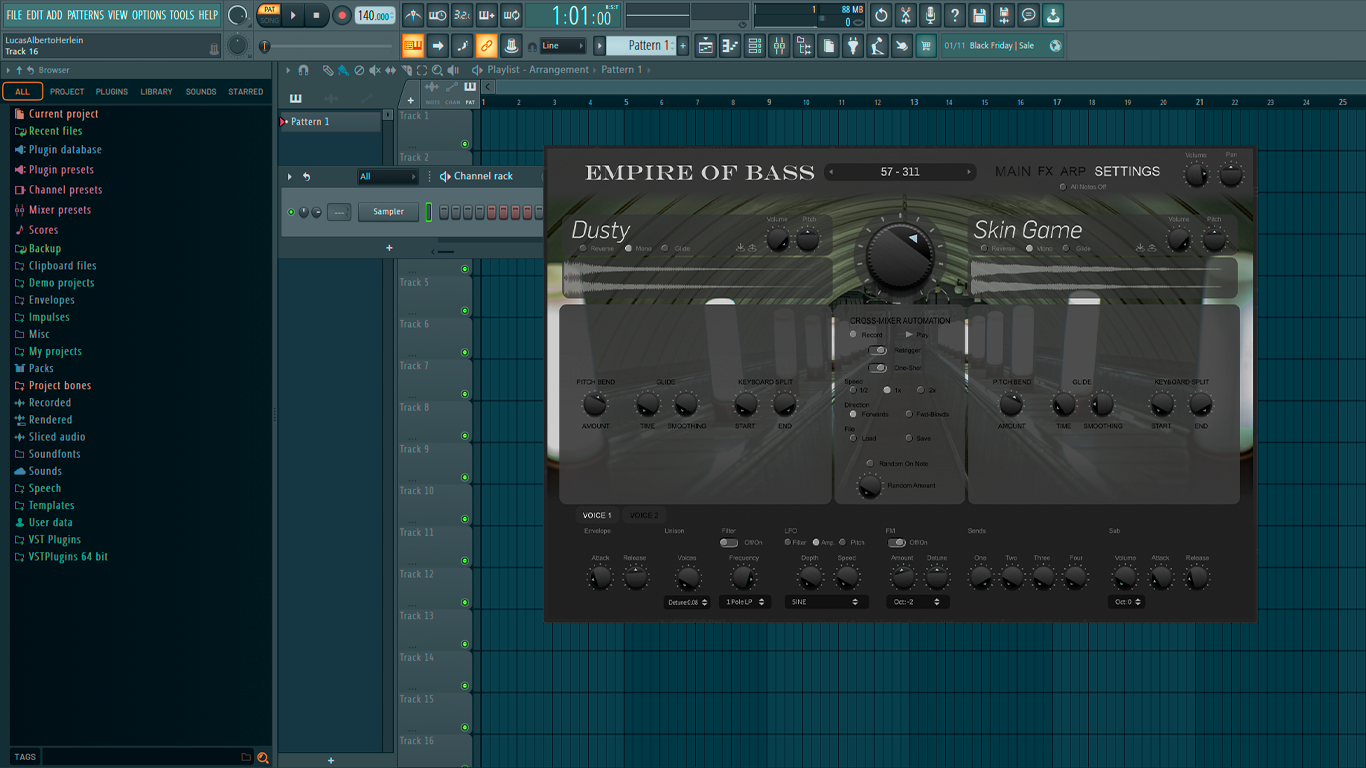The height and width of the screenshot is (768, 1366).
Task: Open the Oct: -2 FM dropdown
Action: [x=917, y=602]
